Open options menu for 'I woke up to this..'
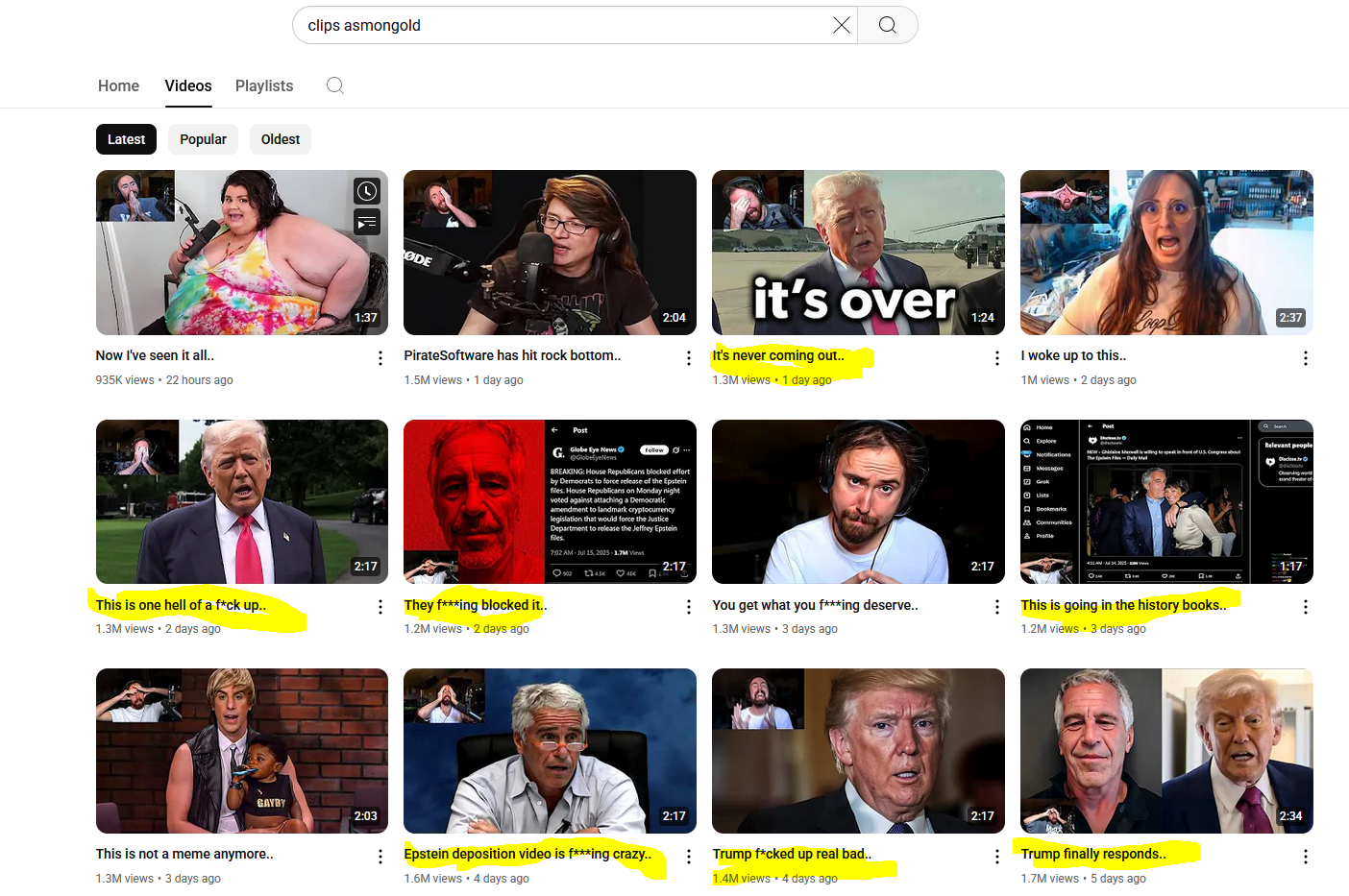Image resolution: width=1349 pixels, height=896 pixels. (x=1306, y=358)
